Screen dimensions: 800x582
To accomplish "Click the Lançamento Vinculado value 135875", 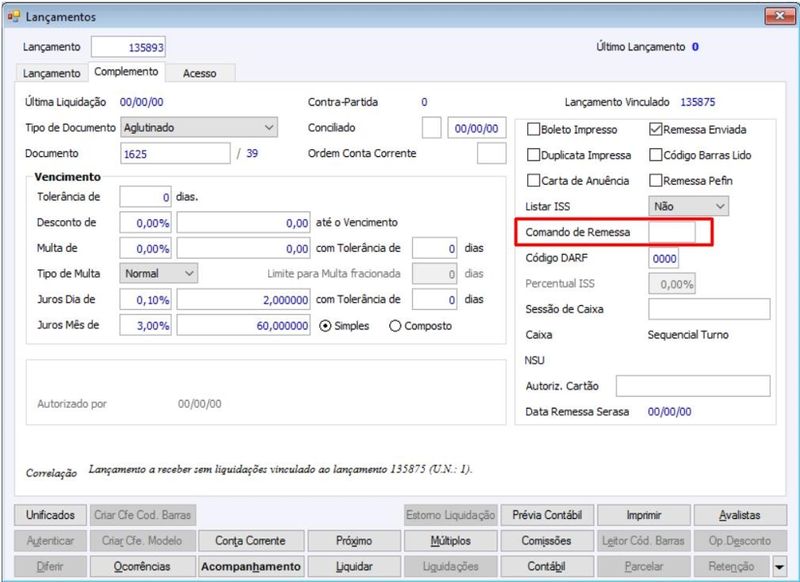I will (697, 102).
